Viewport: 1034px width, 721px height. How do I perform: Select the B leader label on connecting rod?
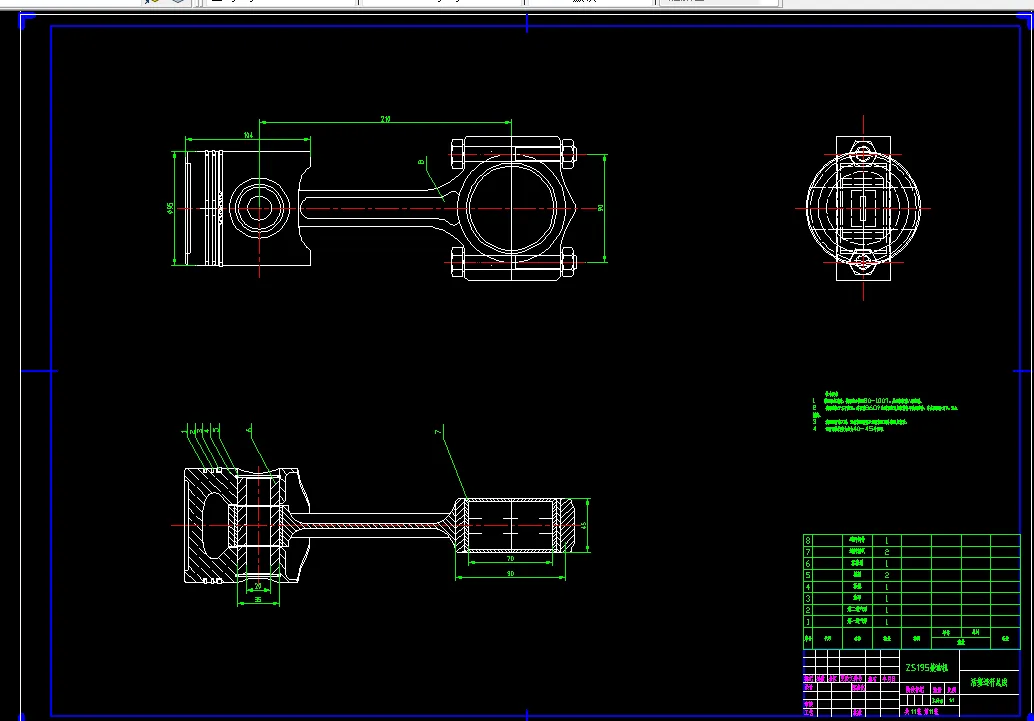(x=421, y=162)
